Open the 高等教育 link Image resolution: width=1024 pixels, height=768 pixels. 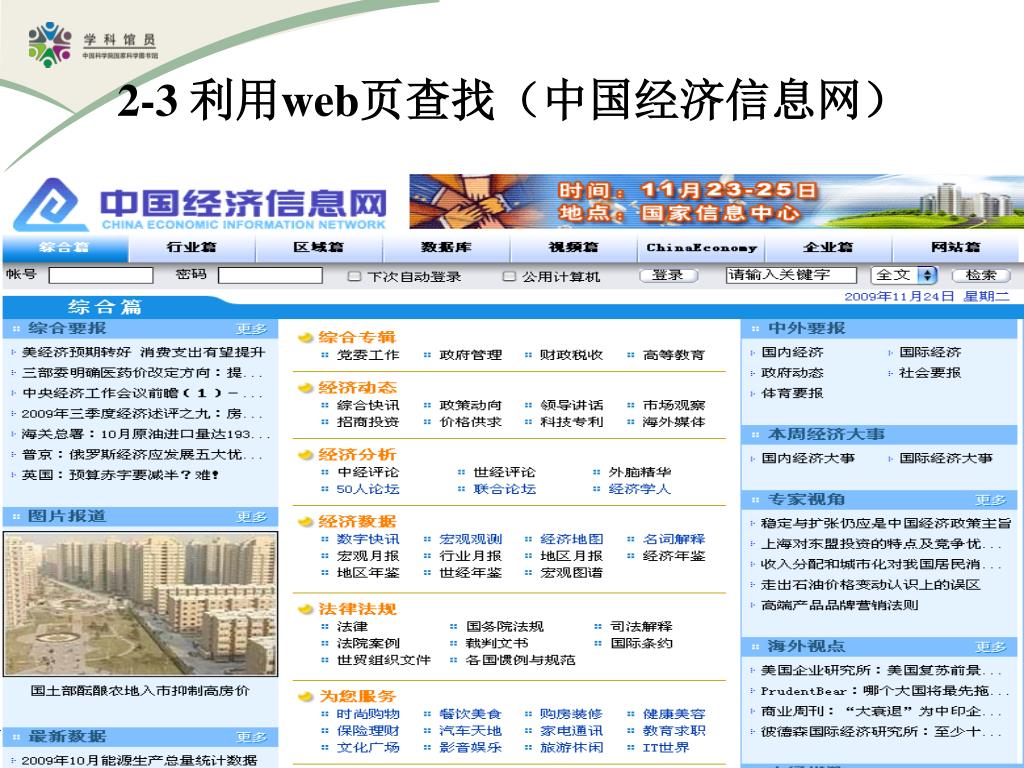point(674,355)
